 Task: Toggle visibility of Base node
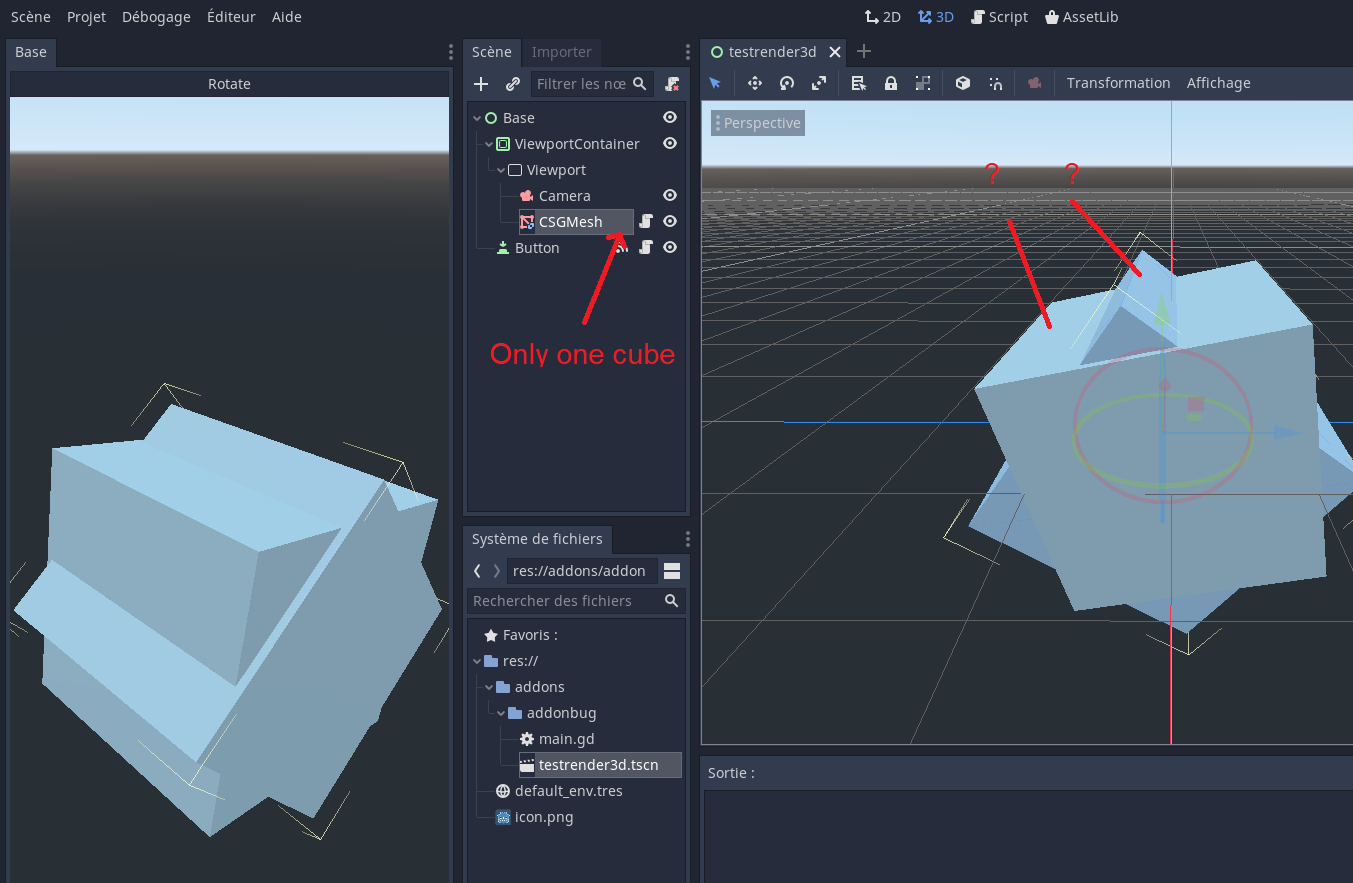(x=670, y=117)
